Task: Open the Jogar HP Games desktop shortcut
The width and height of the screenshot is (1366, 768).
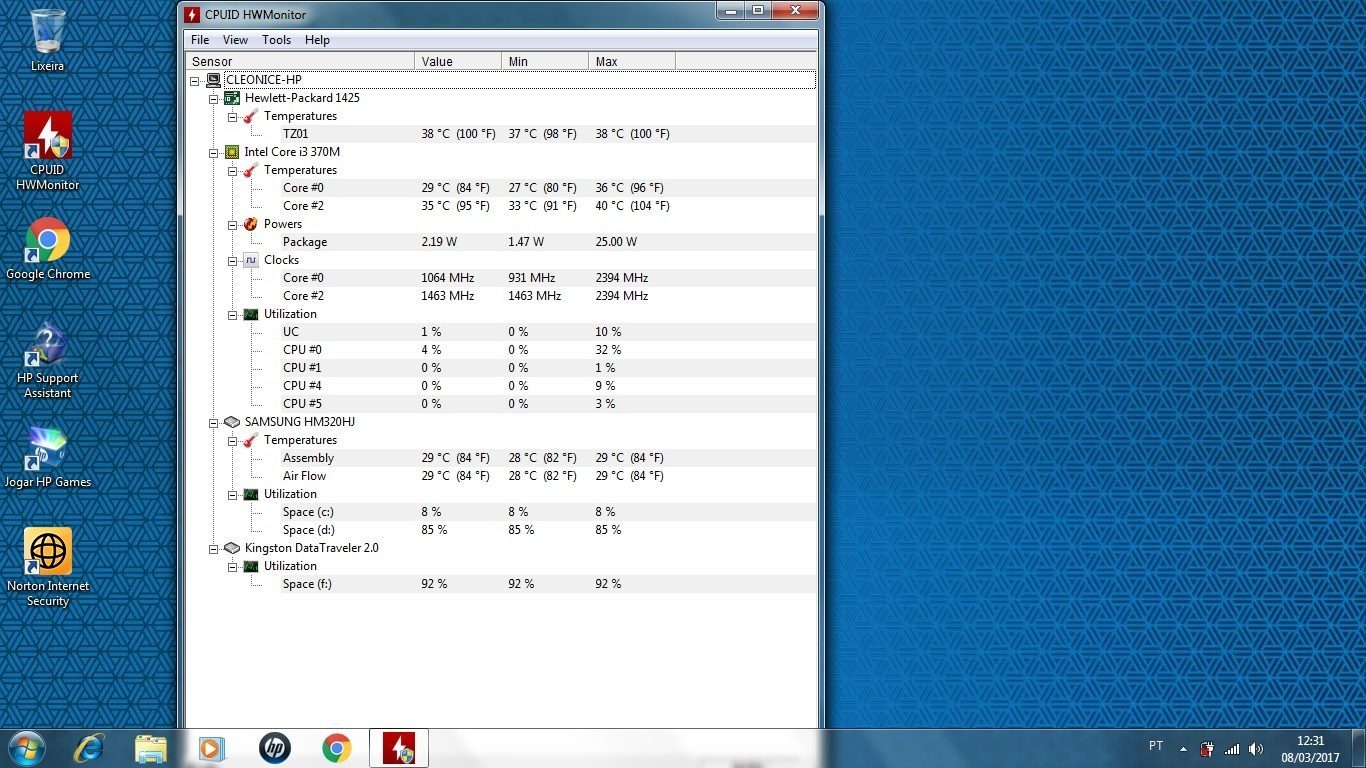Action: tap(47, 458)
